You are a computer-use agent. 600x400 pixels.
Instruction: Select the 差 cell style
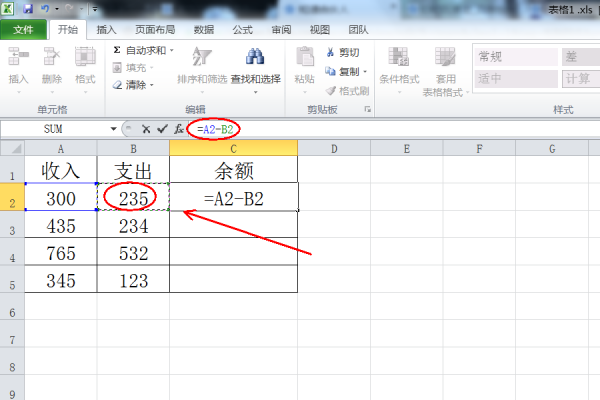click(581, 57)
